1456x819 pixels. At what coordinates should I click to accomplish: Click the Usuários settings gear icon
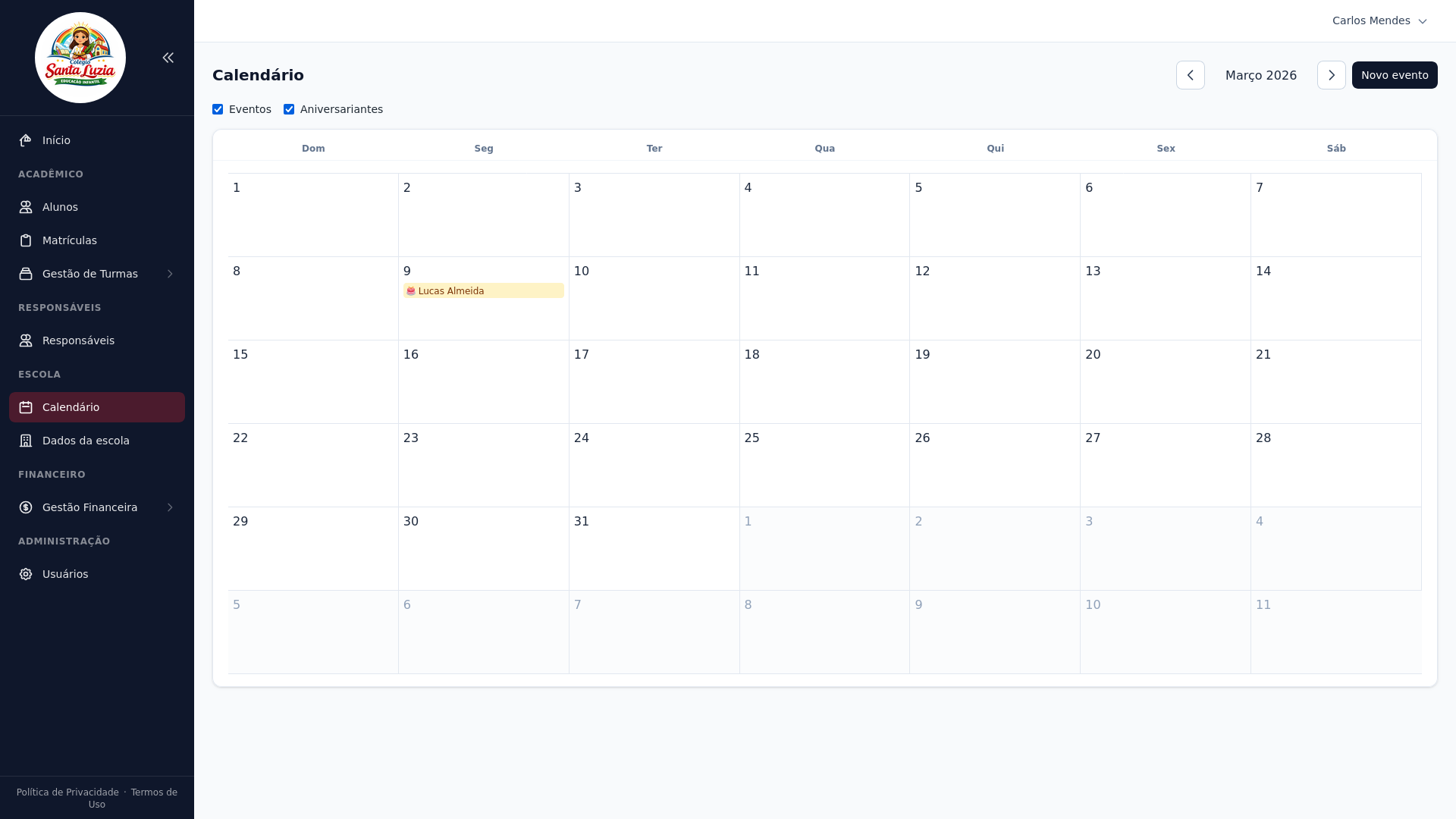pos(26,573)
